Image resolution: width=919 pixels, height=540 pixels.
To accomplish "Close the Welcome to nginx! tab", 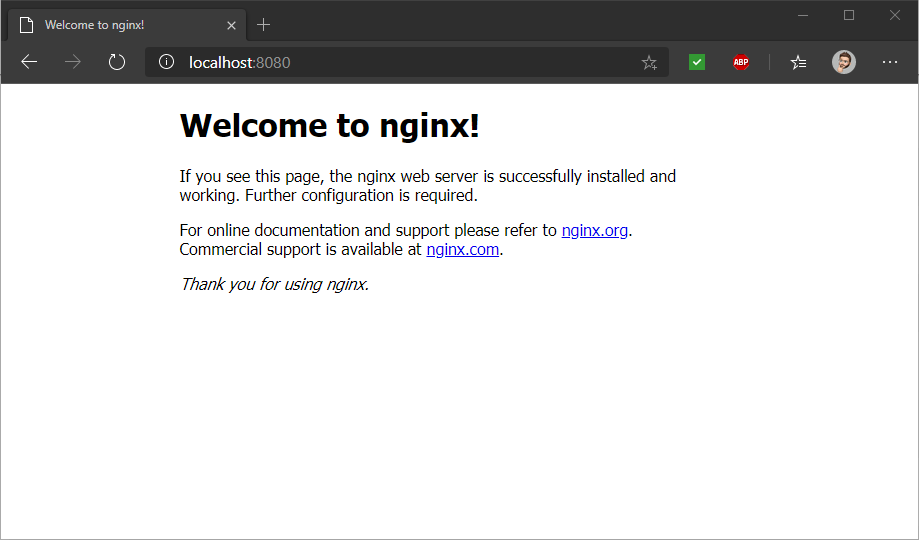I will [231, 25].
